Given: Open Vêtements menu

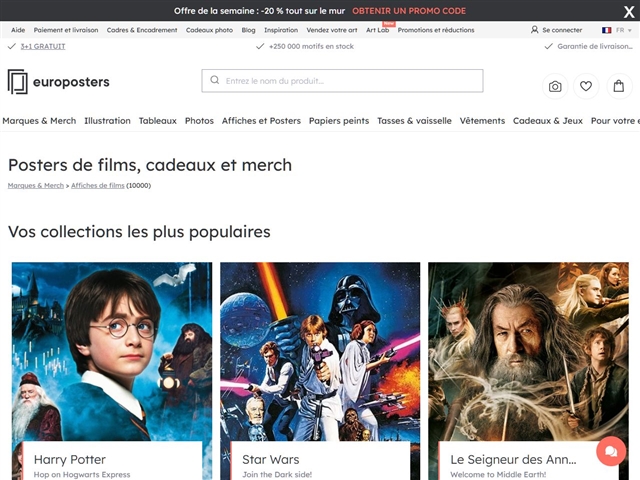Looking at the screenshot, I should [482, 121].
